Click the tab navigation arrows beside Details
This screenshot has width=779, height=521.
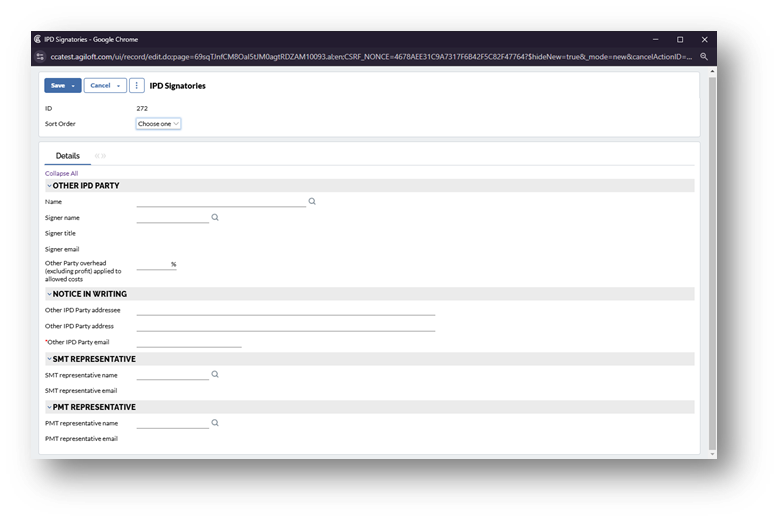(x=100, y=156)
